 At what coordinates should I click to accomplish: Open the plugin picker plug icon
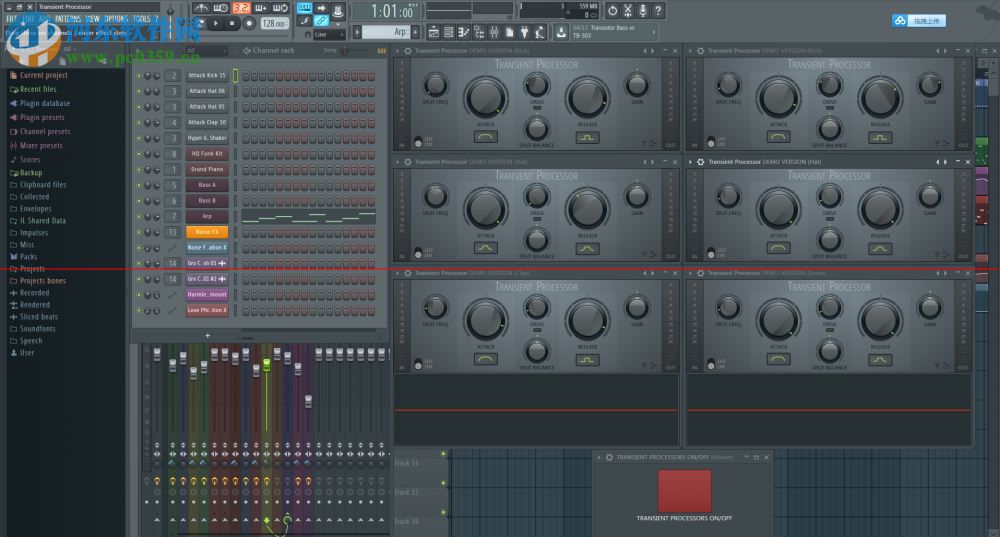(524, 32)
